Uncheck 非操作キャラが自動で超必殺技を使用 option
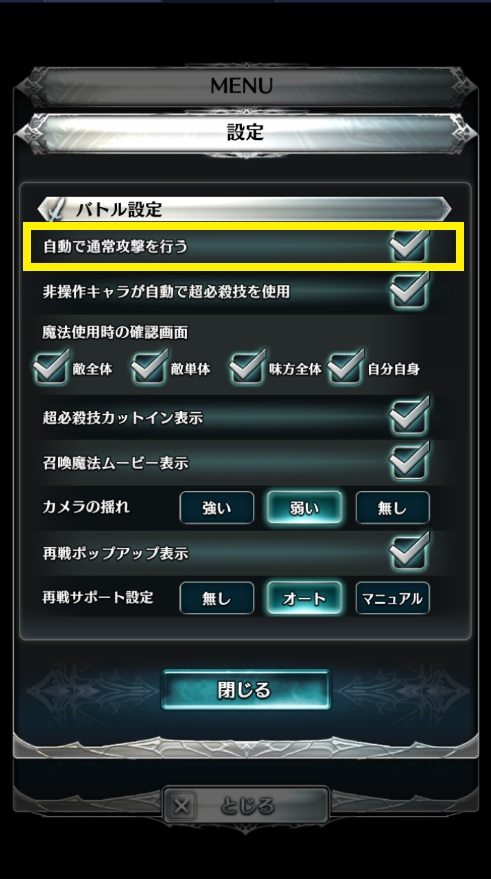 point(410,290)
